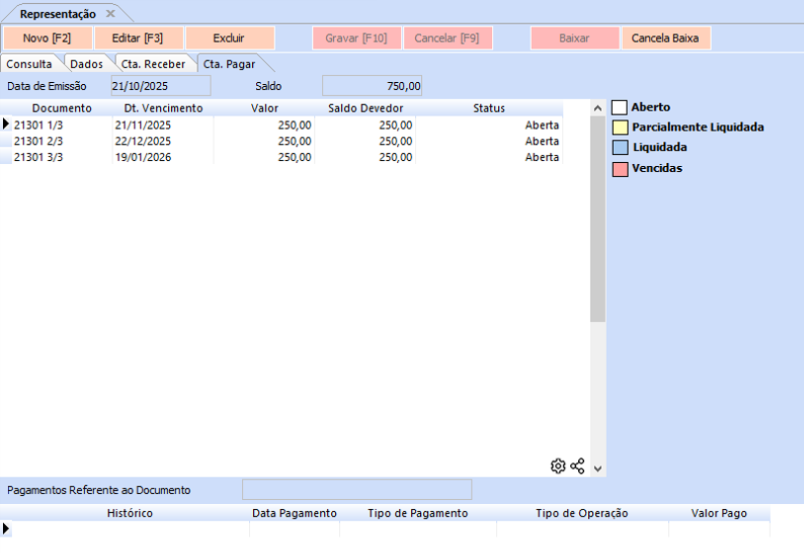Close the Representação tab with X
Image resolution: width=804 pixels, height=553 pixels.
110,14
